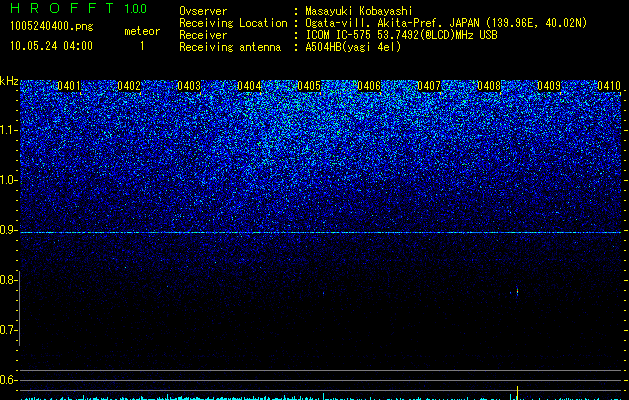Click observer name Masayuki Kobayashi
The height and width of the screenshot is (400, 629).
(x=359, y=11)
